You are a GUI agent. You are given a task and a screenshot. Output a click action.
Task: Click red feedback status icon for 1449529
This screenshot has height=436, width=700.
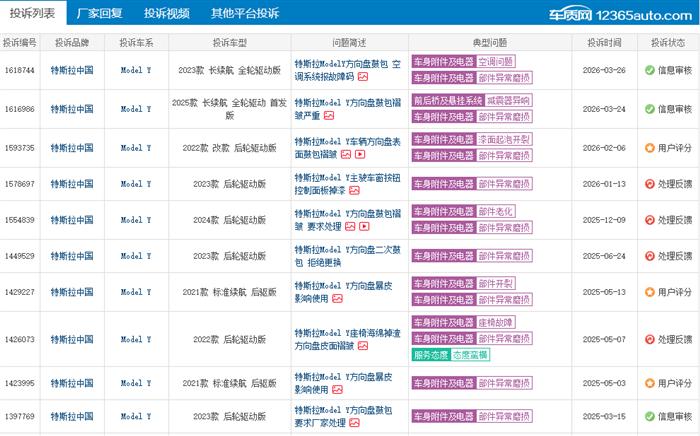648,256
